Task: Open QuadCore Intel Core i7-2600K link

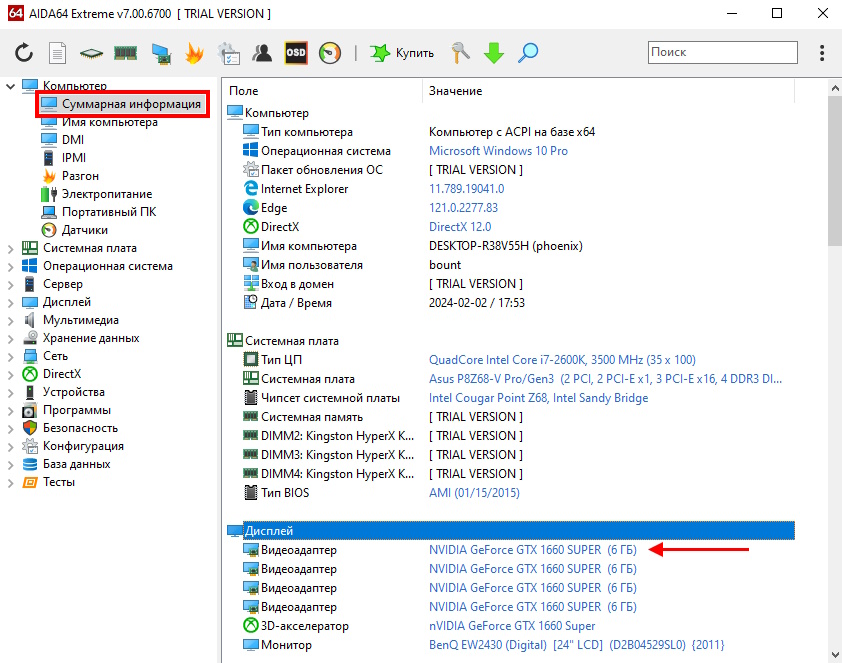Action: pos(562,360)
